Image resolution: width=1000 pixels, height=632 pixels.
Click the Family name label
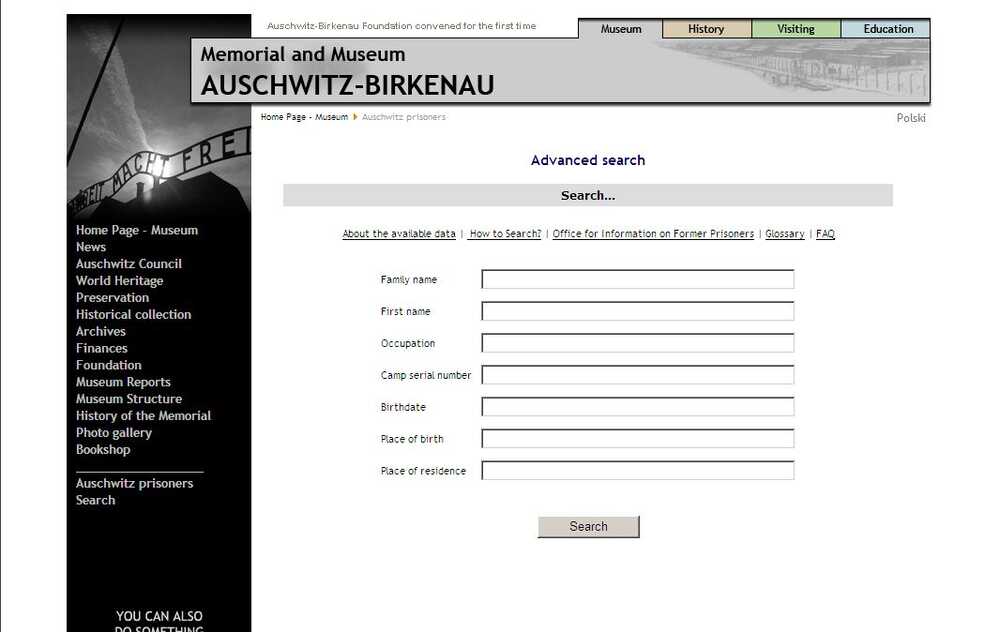(409, 280)
